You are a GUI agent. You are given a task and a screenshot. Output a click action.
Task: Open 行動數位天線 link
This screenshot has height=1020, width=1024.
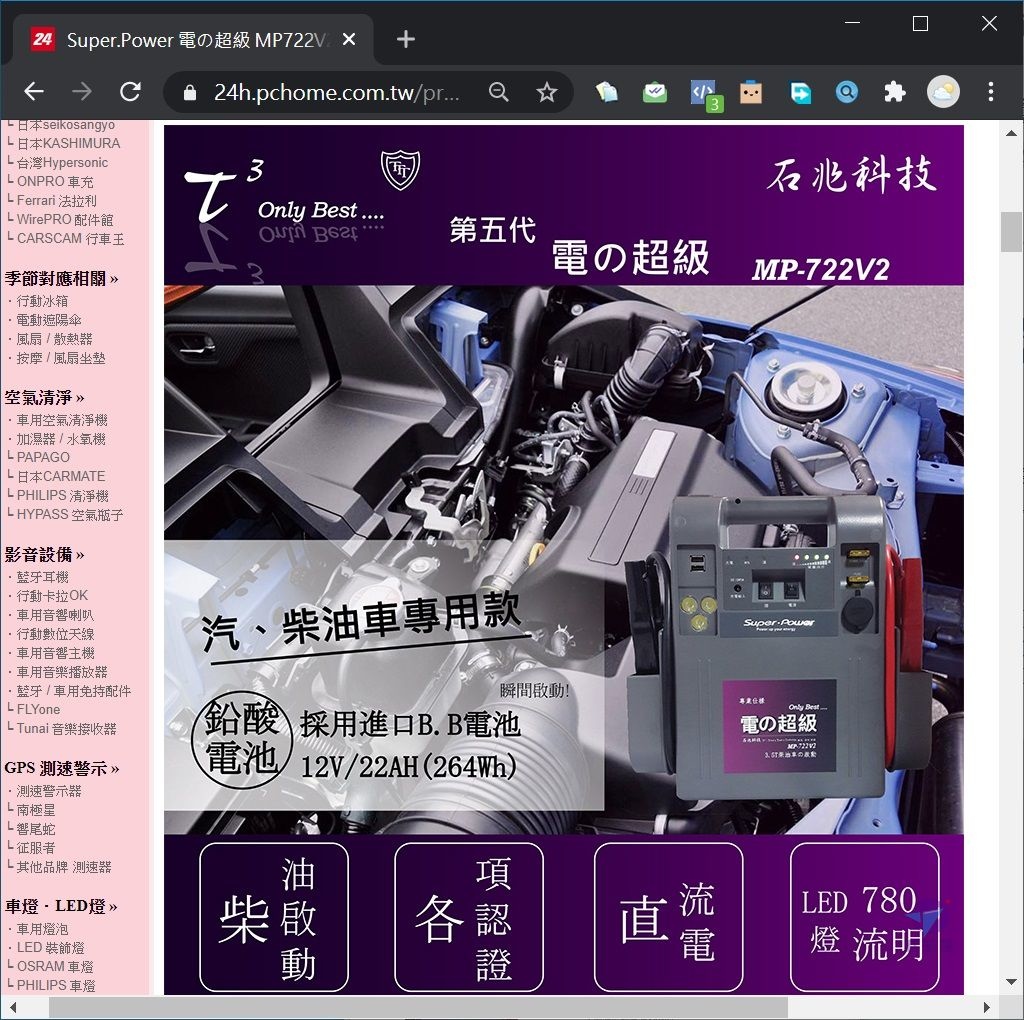pos(56,634)
